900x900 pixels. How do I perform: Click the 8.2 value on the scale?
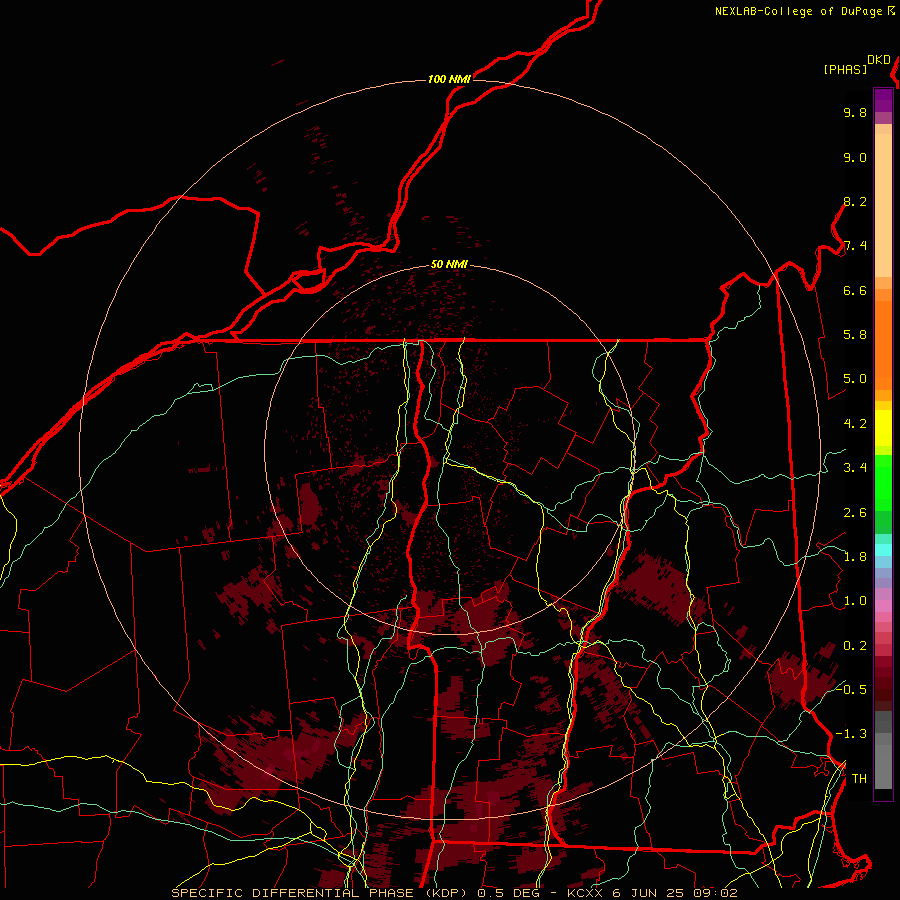pyautogui.click(x=855, y=201)
